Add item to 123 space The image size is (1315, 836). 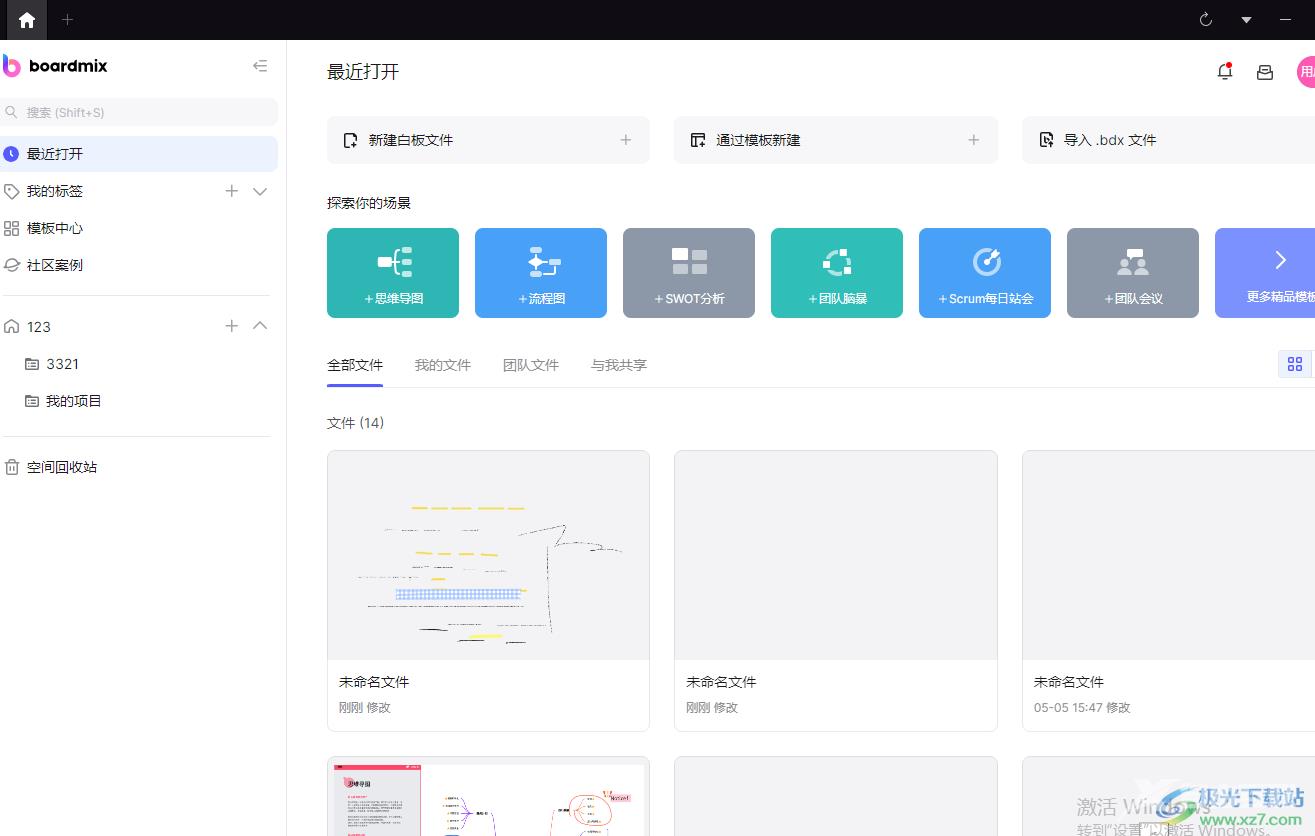coord(232,326)
